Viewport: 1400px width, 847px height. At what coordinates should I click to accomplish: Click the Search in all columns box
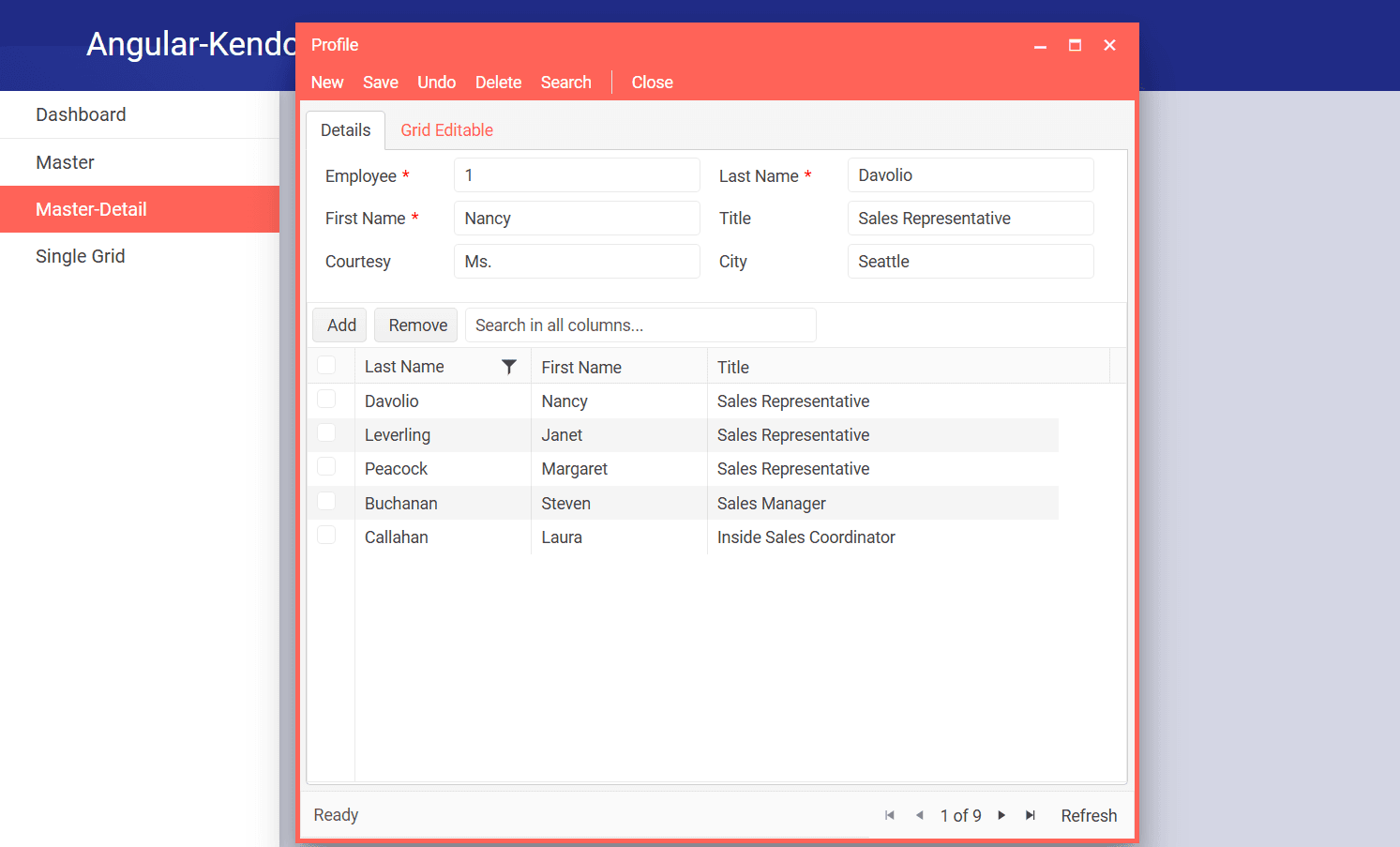640,325
